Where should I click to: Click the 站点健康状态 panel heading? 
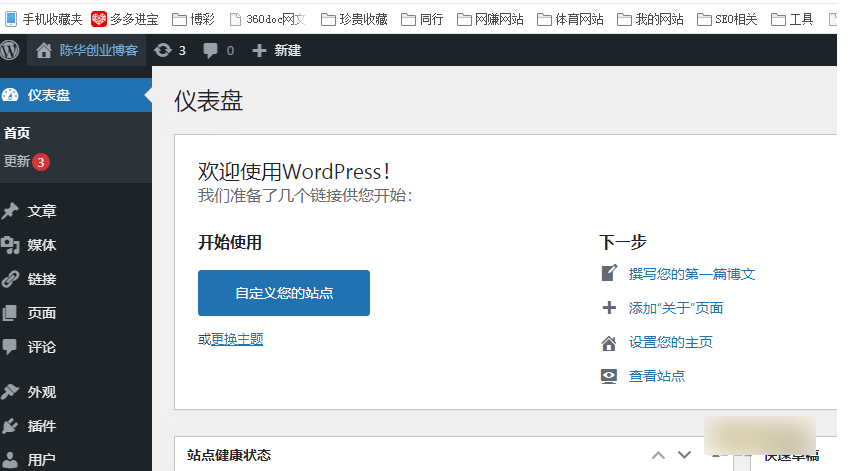[x=229, y=455]
